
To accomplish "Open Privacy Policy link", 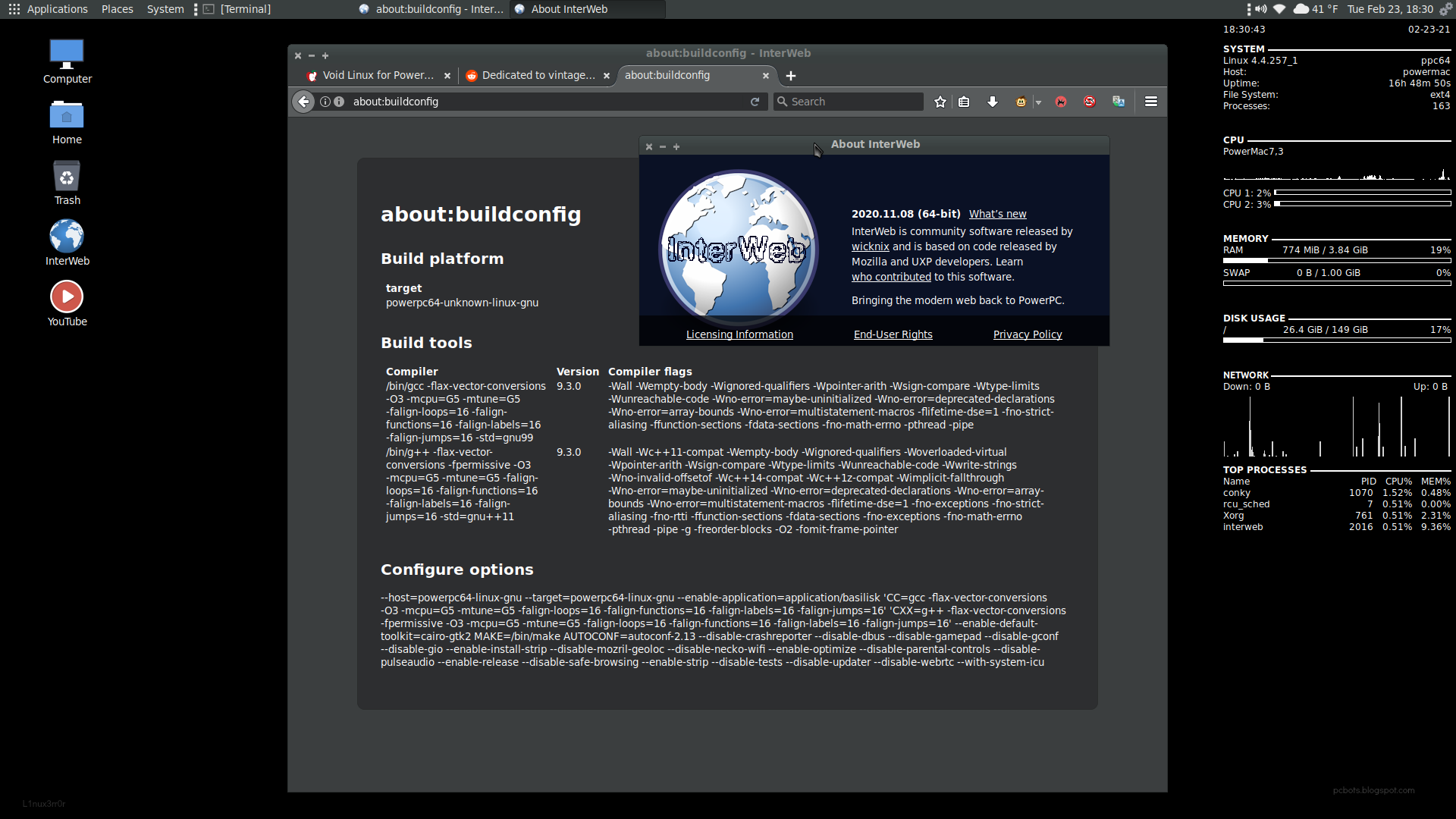I will pos(1028,334).
